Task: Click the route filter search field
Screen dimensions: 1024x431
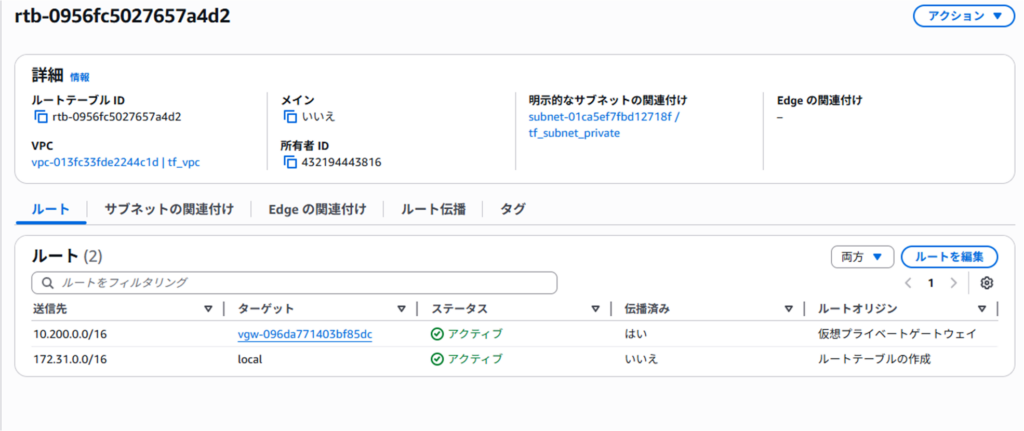Action: pos(294,283)
